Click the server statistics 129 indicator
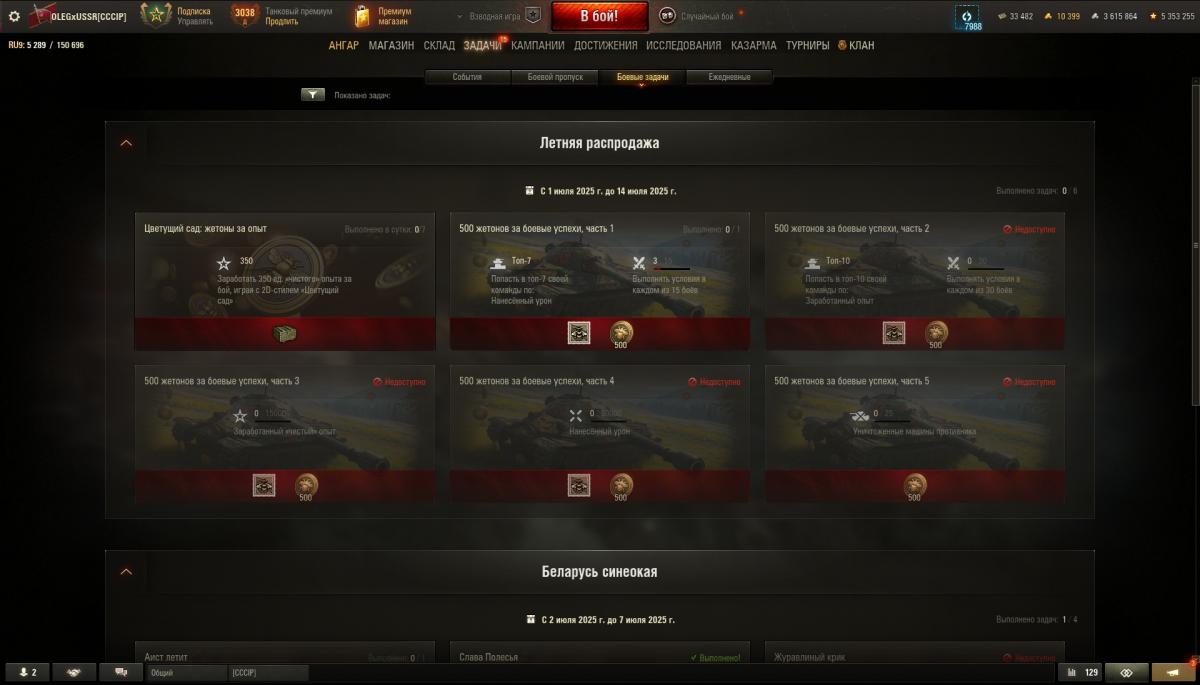Viewport: 1200px width, 685px height. click(1083, 673)
